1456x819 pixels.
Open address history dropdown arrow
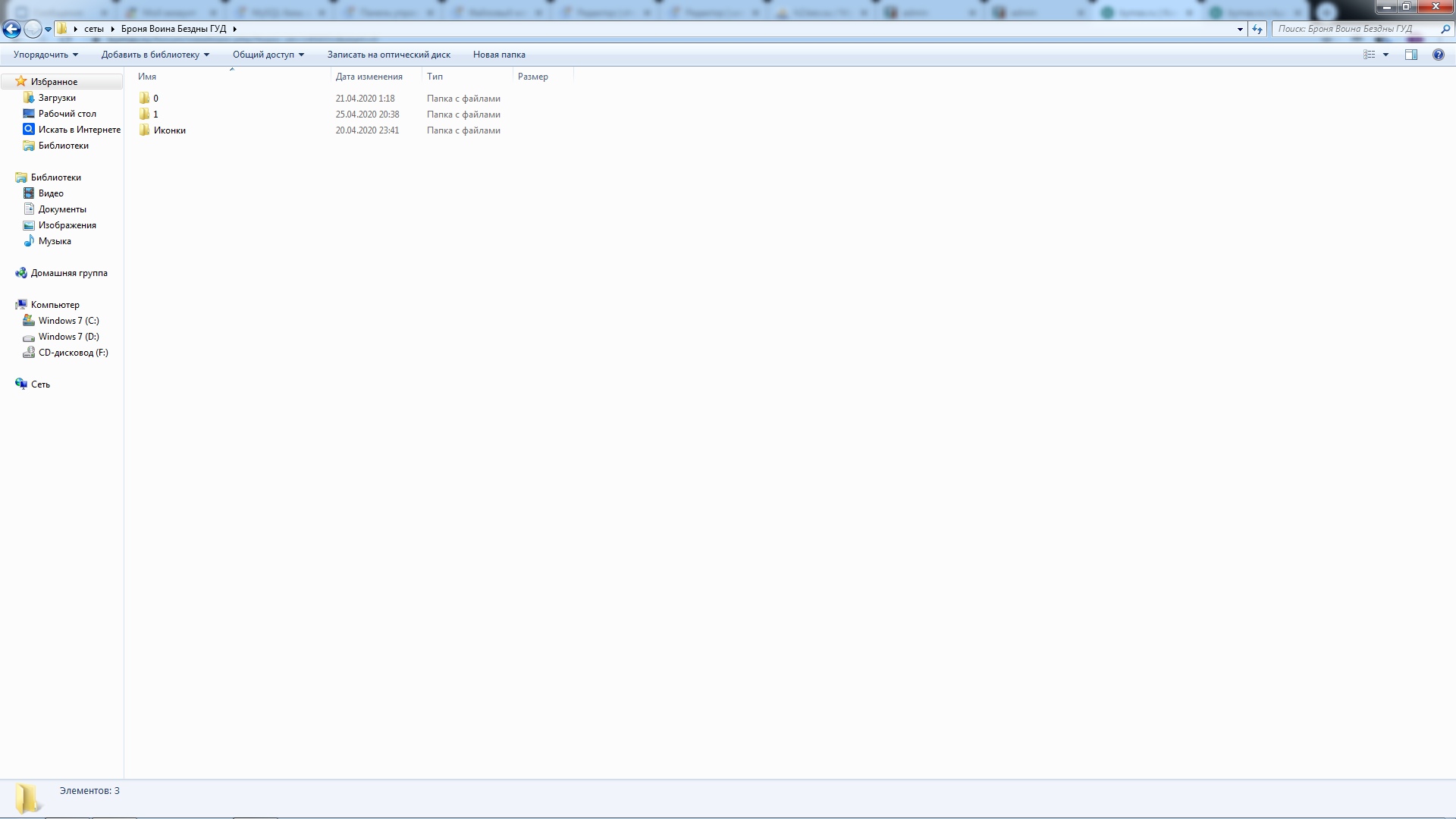tap(1240, 29)
